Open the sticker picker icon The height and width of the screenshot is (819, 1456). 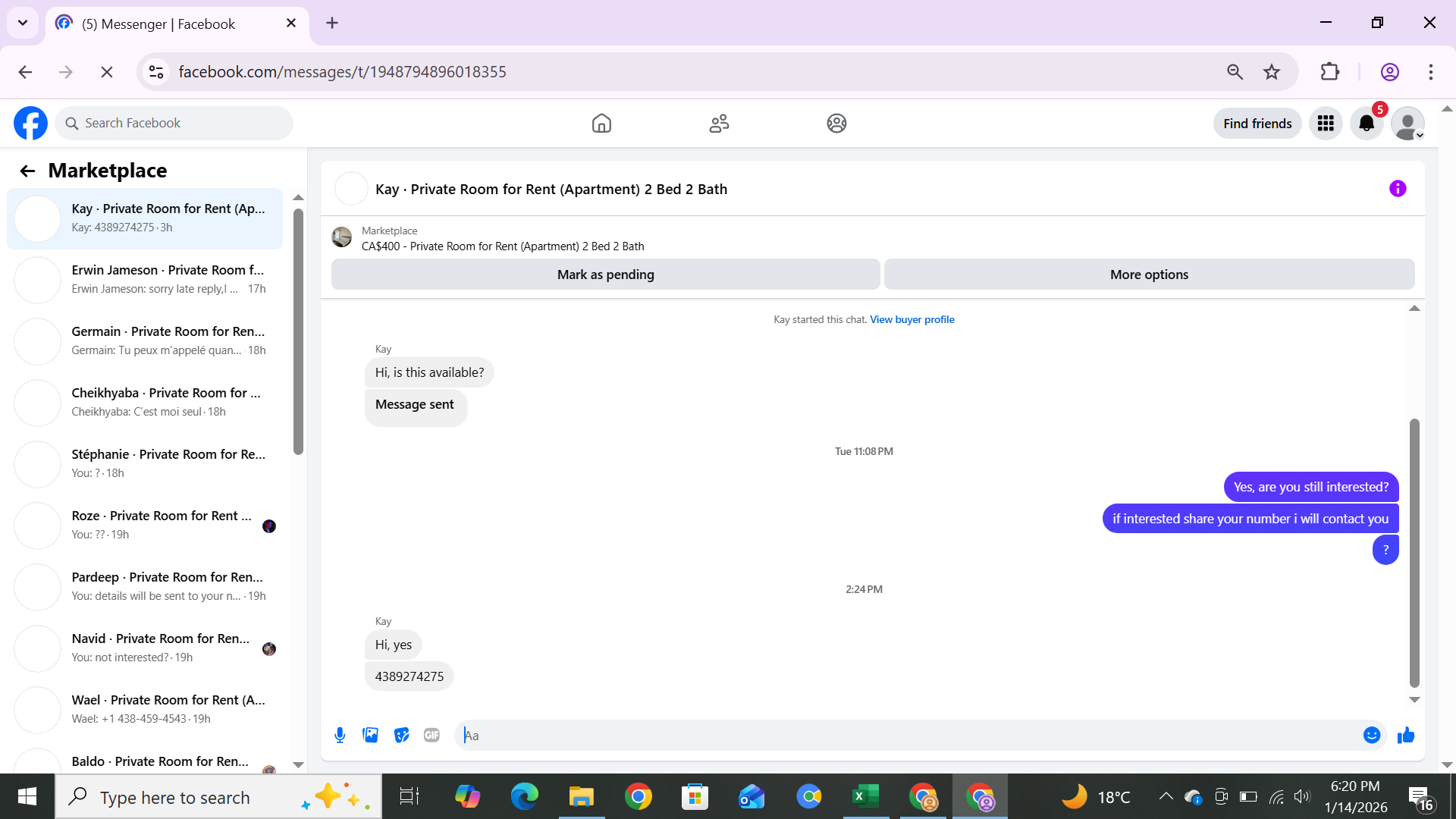(x=401, y=735)
